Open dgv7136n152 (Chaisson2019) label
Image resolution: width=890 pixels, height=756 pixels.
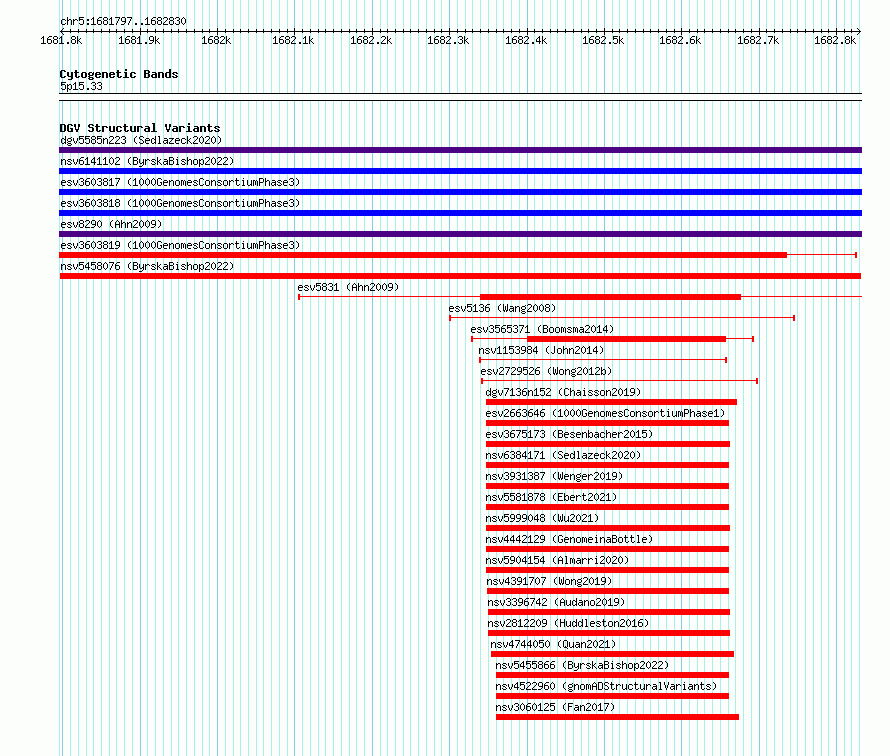point(563,392)
